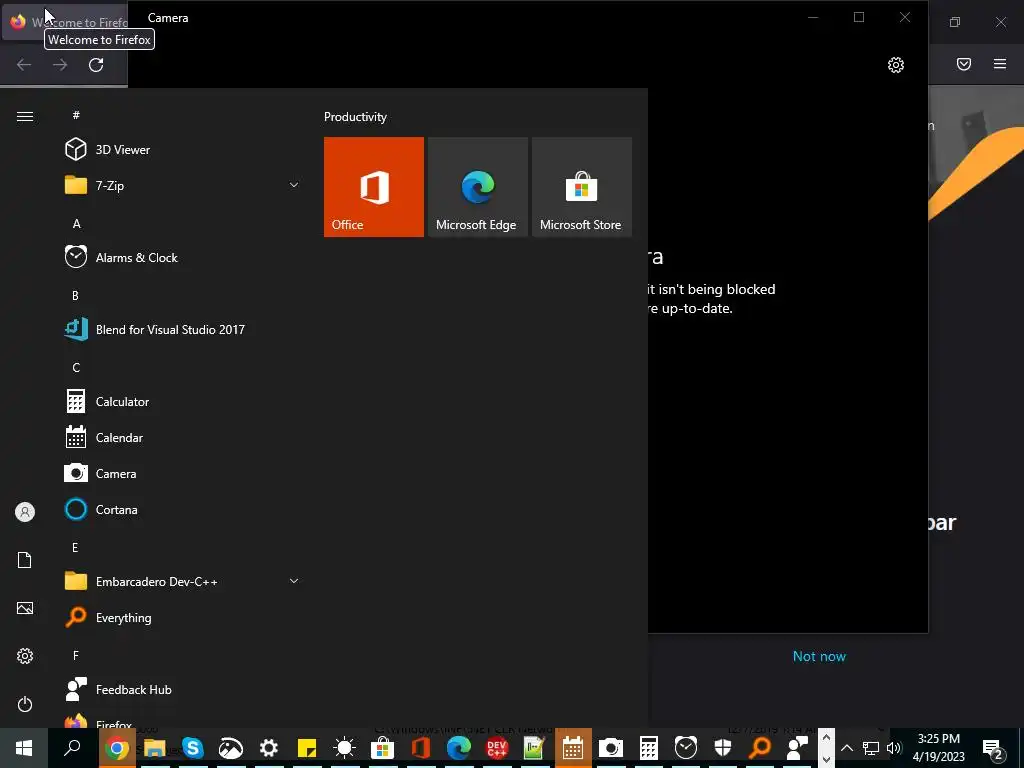Open 3D Viewer from the app list
Viewport: 1024px width, 768px height.
coord(183,150)
